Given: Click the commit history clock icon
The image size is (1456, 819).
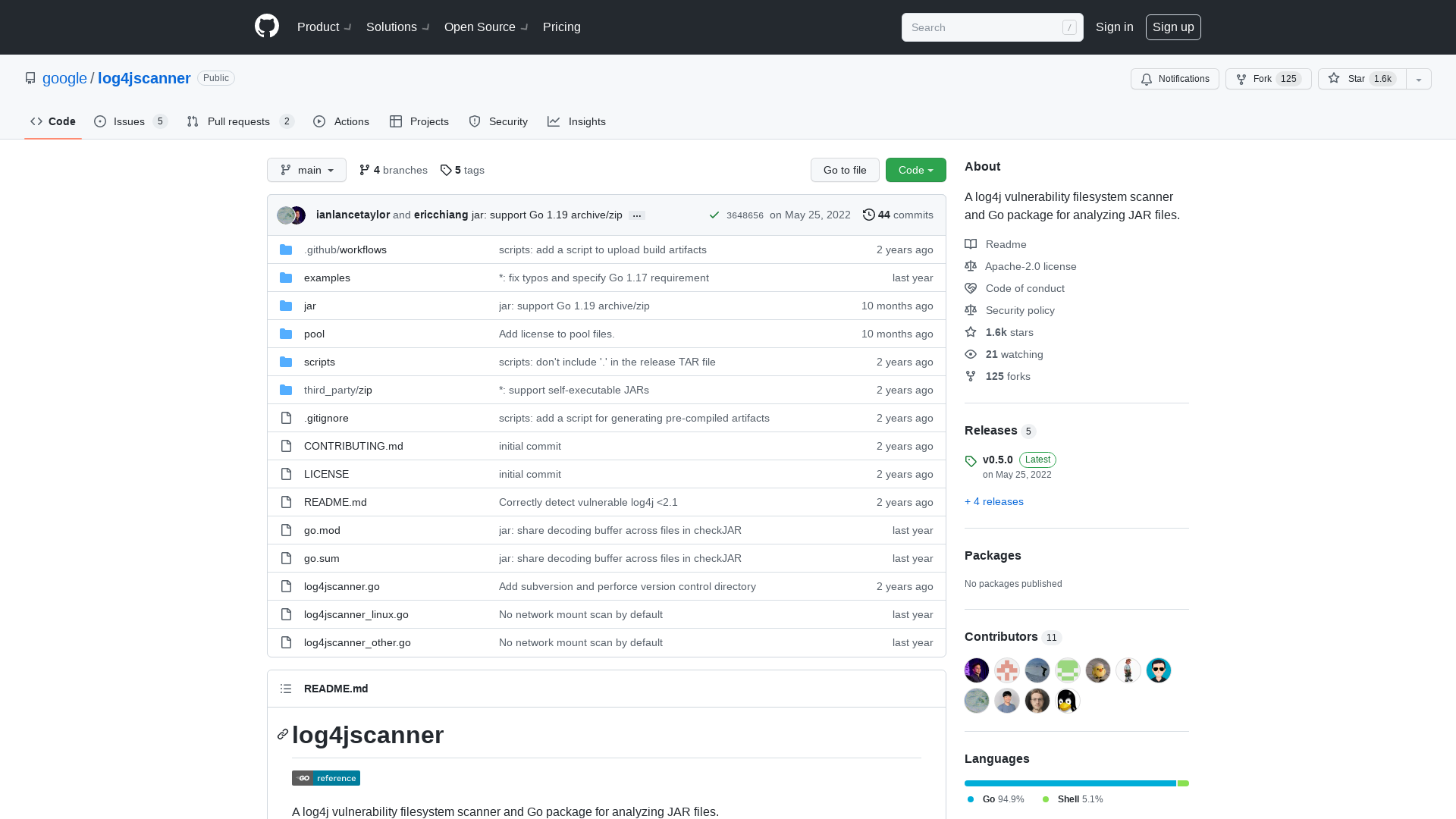Looking at the screenshot, I should point(869,215).
